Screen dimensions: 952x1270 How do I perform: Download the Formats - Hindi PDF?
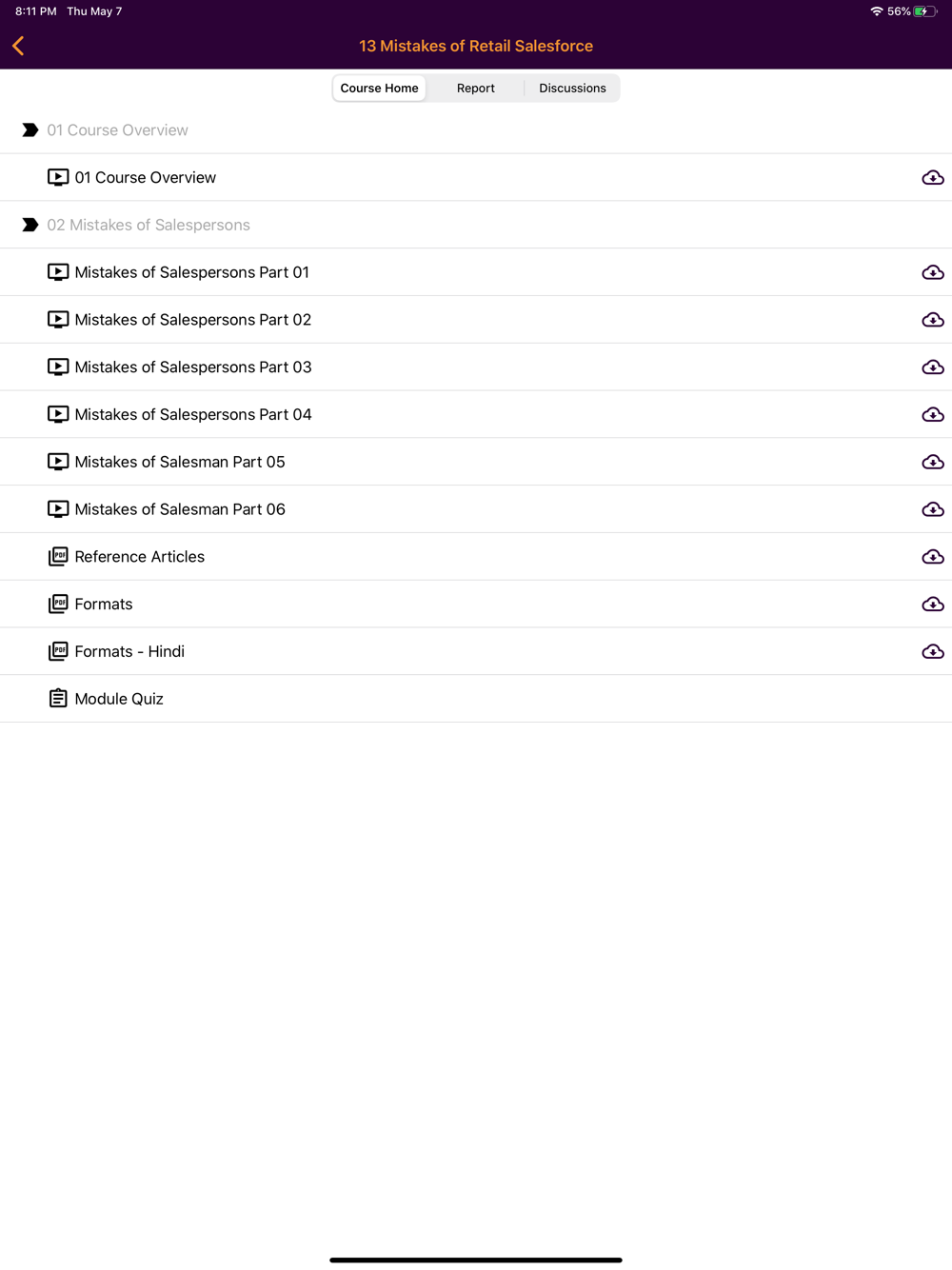932,652
